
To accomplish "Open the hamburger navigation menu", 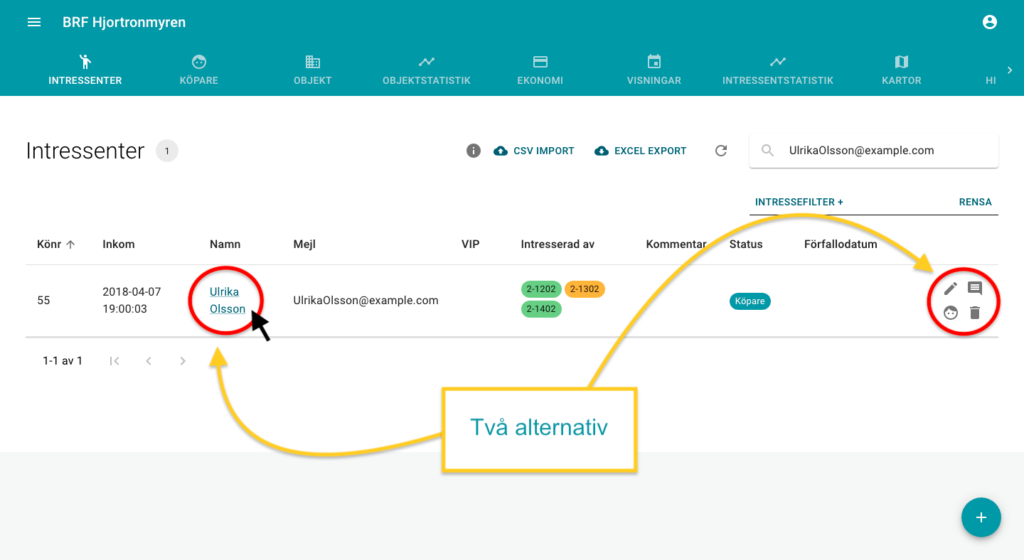I will coord(34,22).
